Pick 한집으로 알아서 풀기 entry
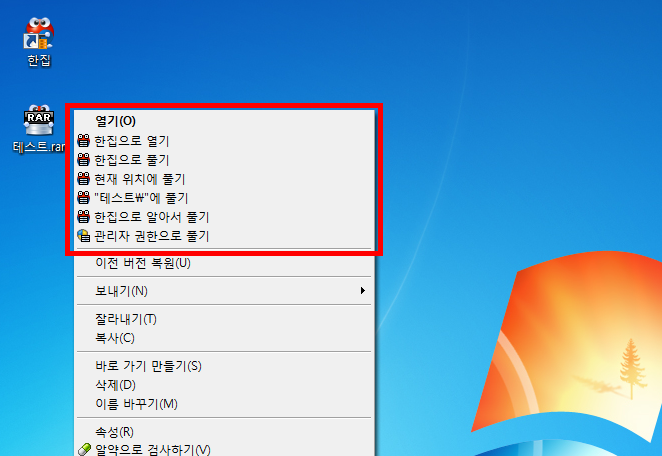 [224, 217]
